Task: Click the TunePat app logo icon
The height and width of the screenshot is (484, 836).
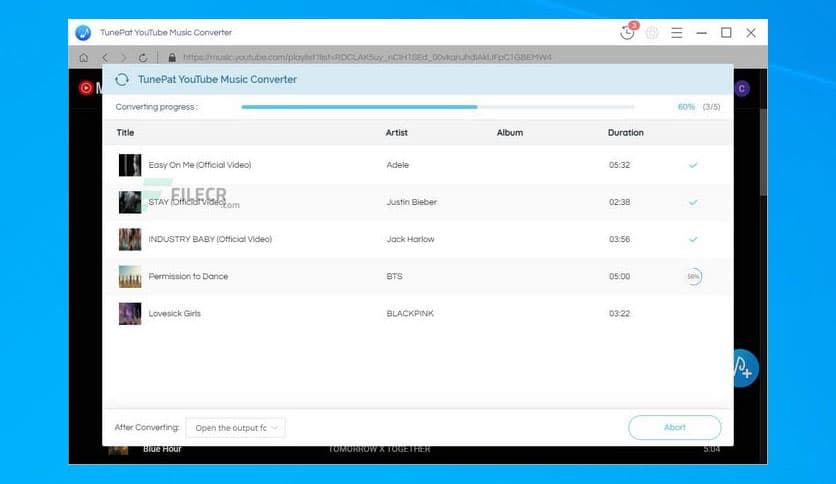Action: tap(83, 33)
